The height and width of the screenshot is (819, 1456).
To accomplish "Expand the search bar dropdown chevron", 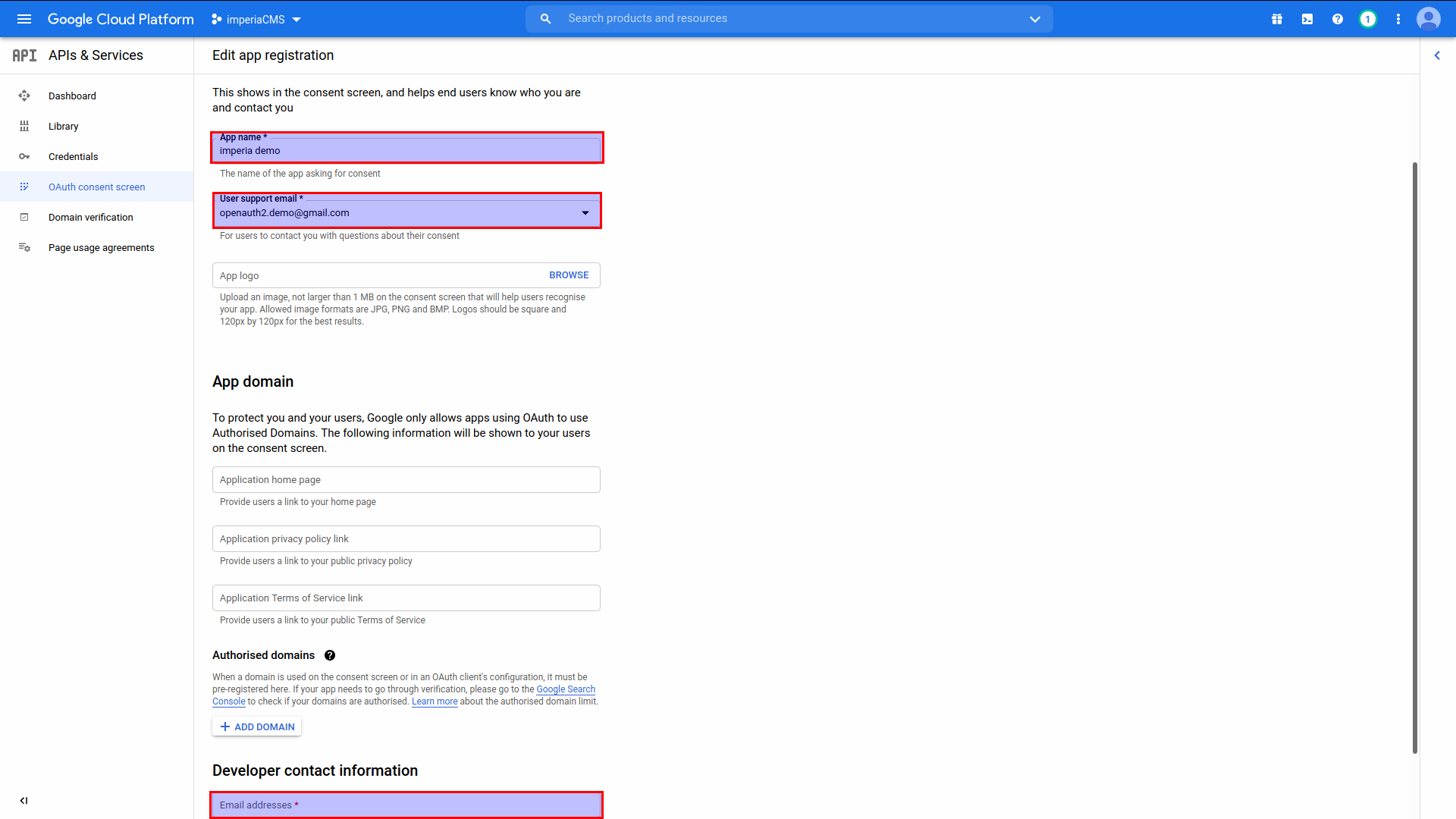I will (x=1035, y=19).
